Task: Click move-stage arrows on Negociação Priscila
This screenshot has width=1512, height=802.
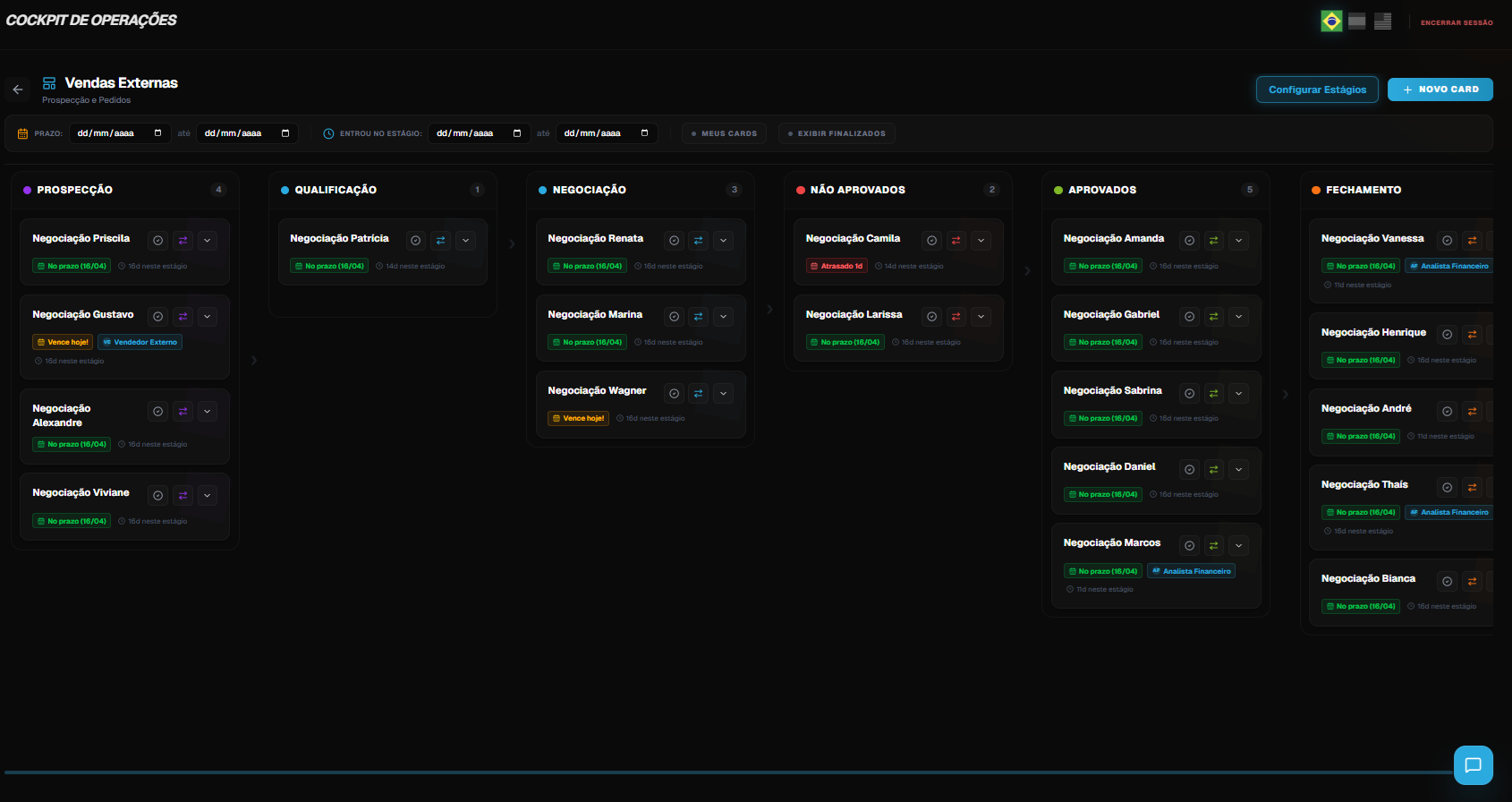Action: [x=183, y=241]
